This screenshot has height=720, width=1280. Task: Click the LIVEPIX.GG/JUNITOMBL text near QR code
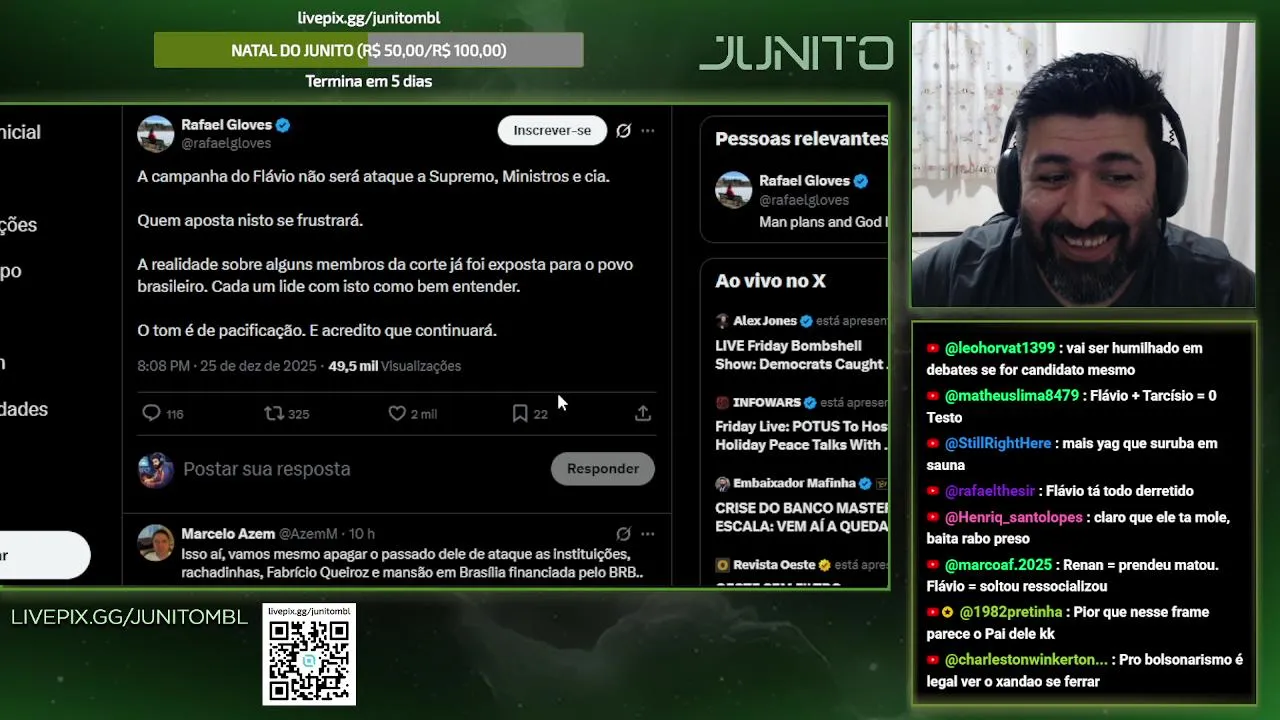click(129, 617)
